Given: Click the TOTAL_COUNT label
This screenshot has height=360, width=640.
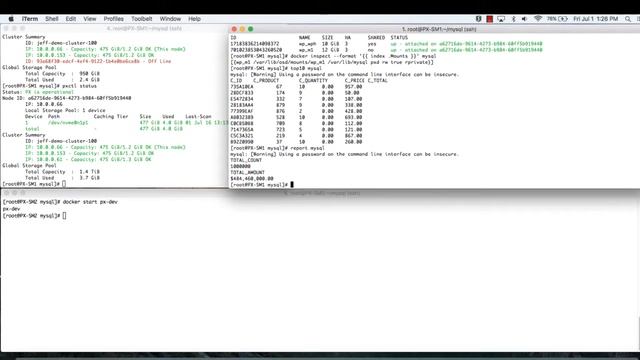Looking at the screenshot, I should coord(246,160).
